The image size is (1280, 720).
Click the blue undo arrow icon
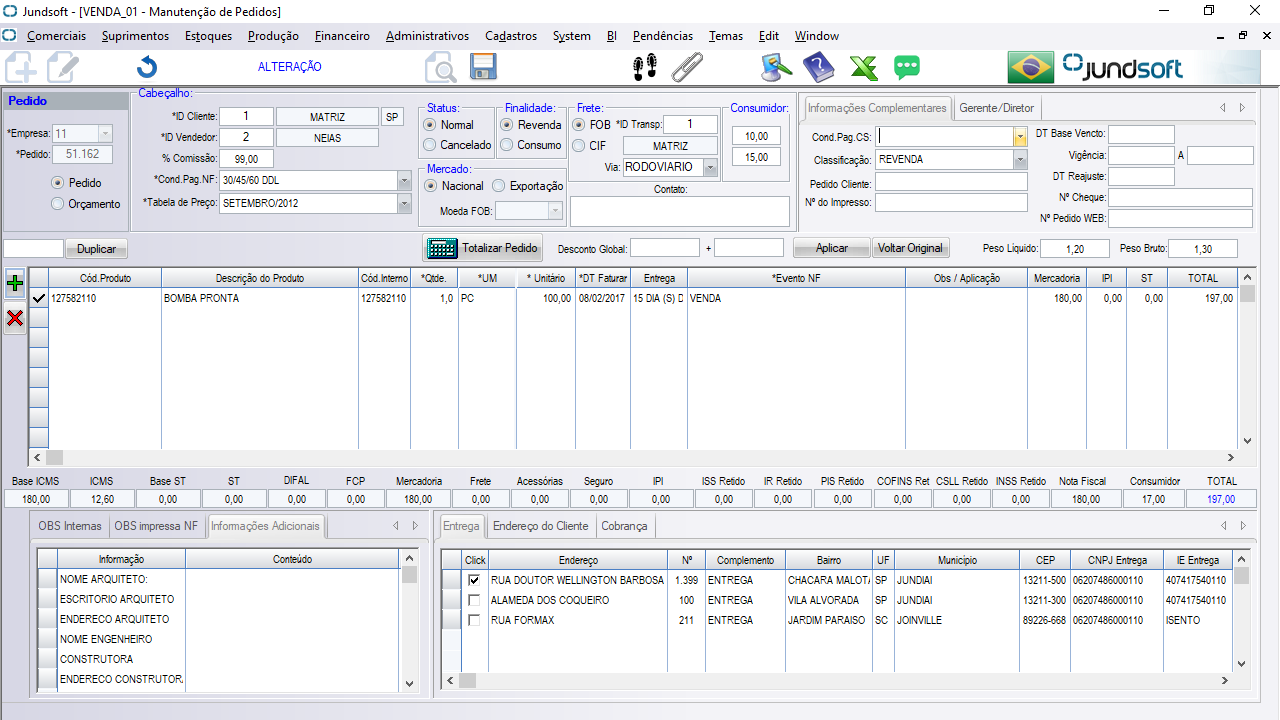click(x=147, y=67)
